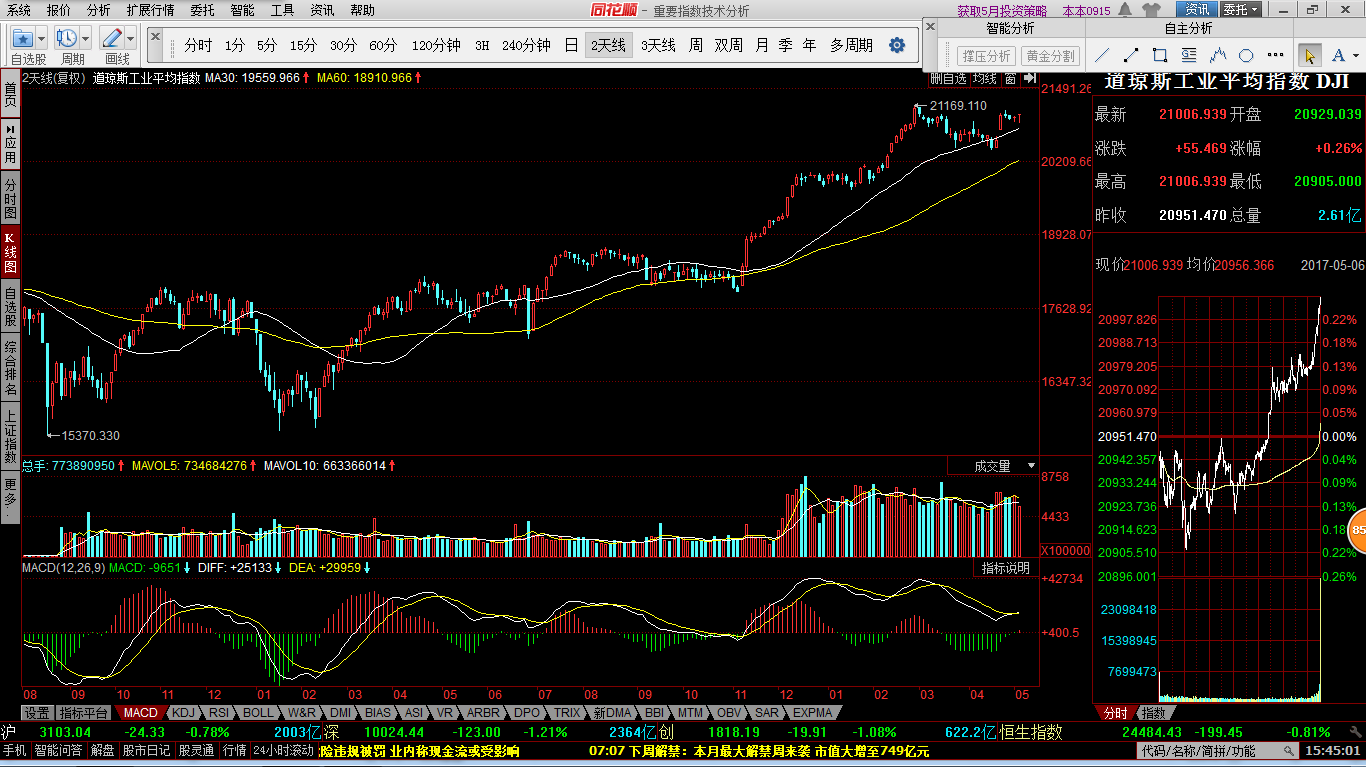Click the 撑压分析 button
The width and height of the screenshot is (1366, 767).
click(x=987, y=56)
